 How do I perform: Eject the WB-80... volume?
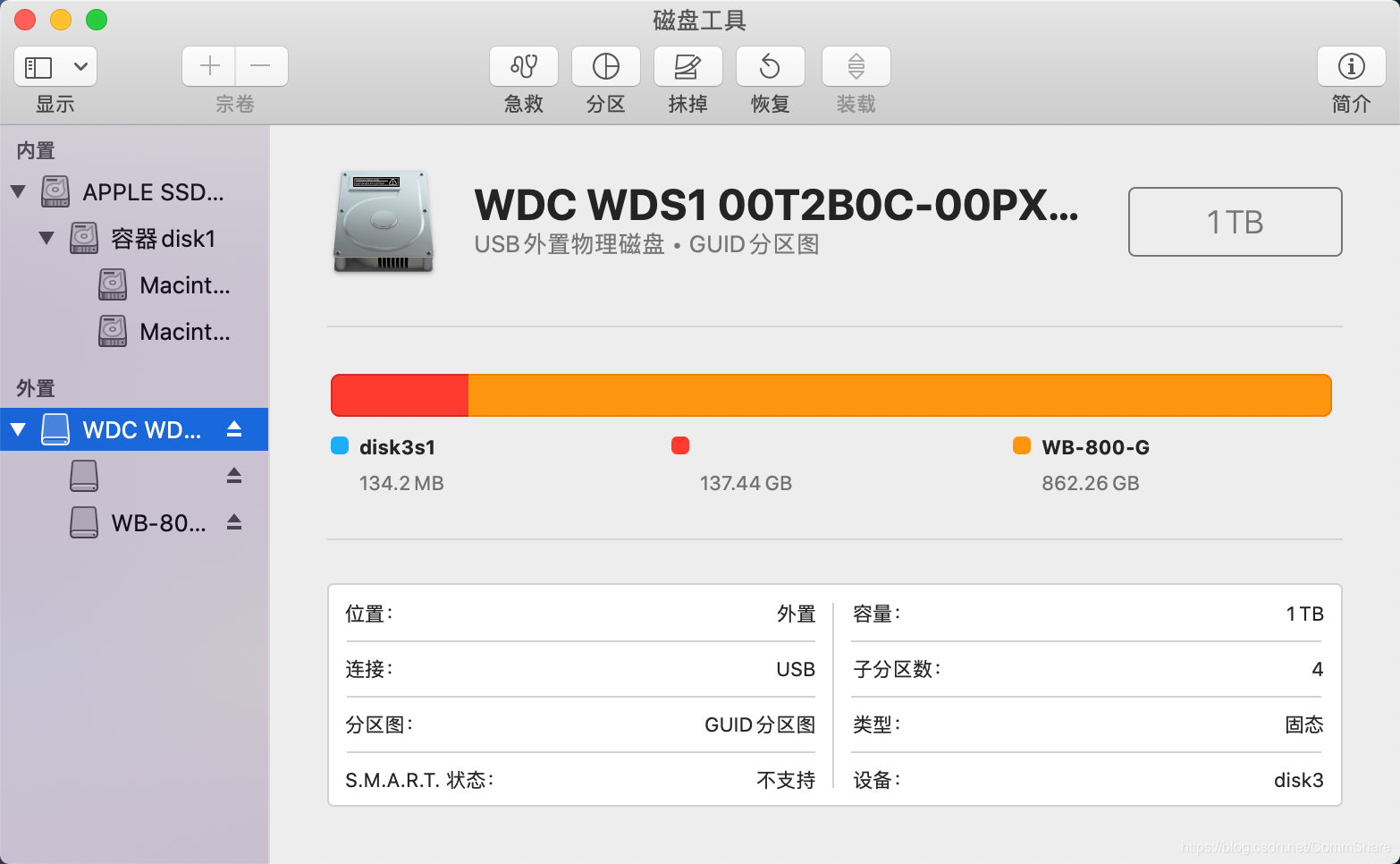click(x=234, y=522)
